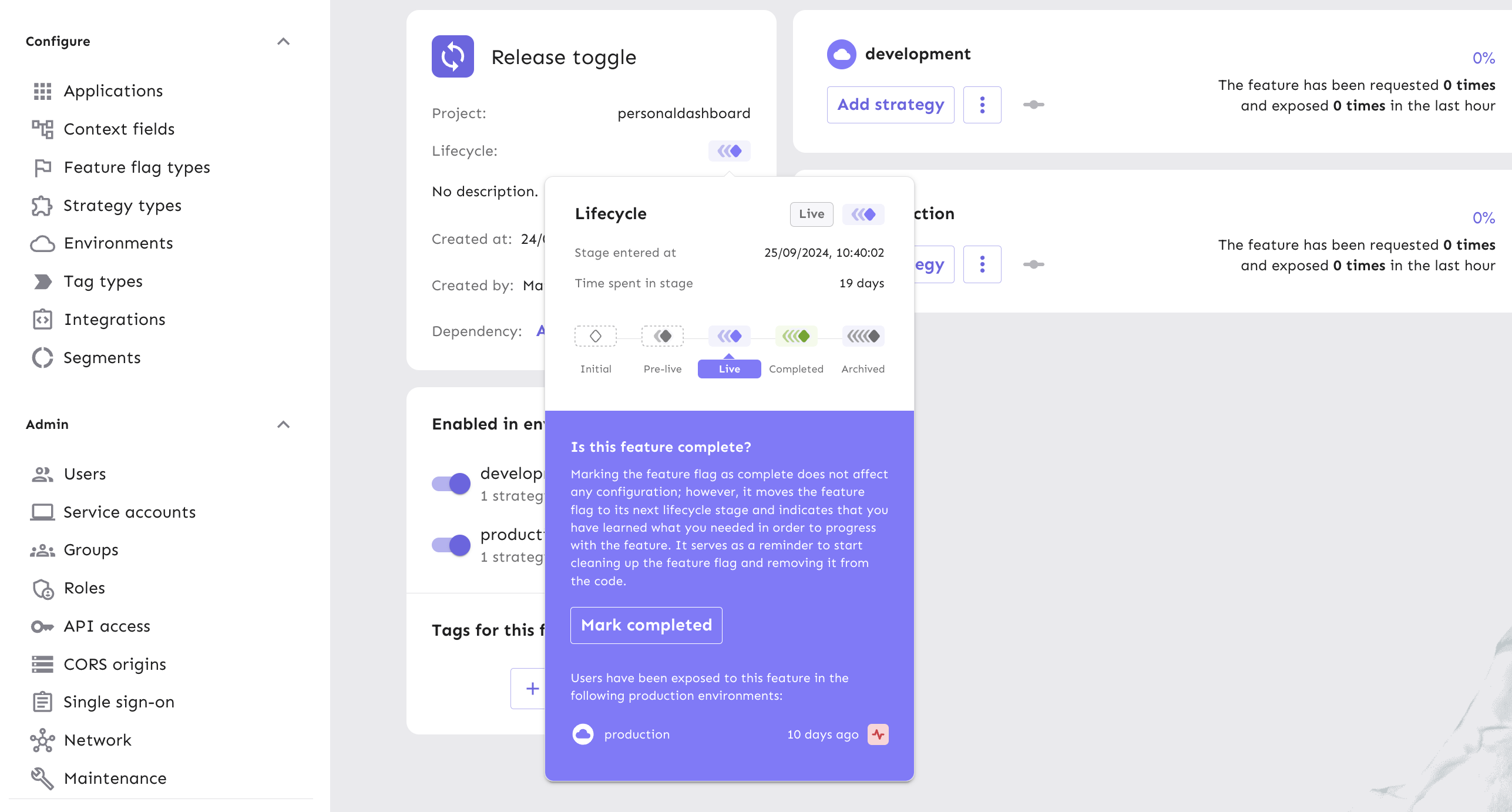Viewport: 1512px width, 812px height.
Task: Toggle the development environment switch on
Action: [x=451, y=484]
